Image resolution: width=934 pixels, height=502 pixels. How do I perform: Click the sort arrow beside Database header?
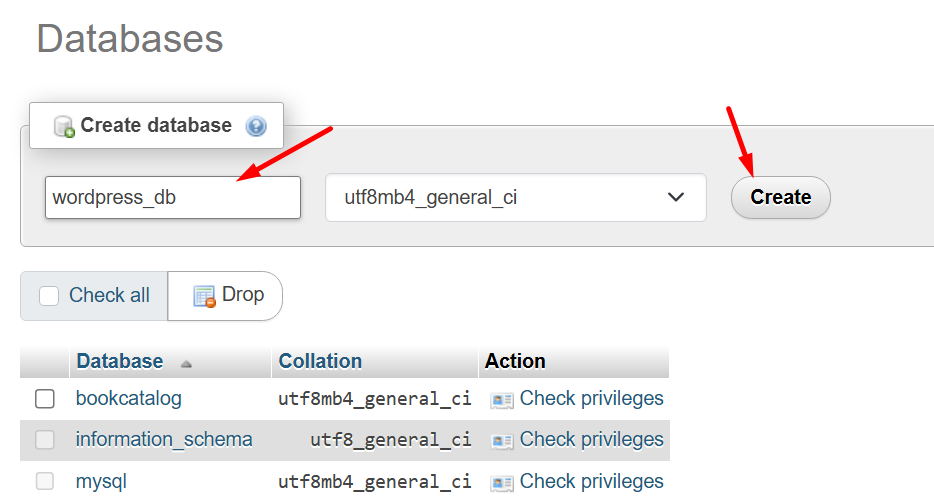[186, 363]
